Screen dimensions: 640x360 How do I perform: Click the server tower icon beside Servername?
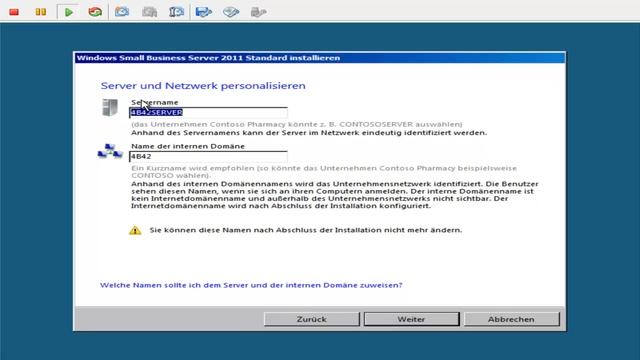click(110, 108)
